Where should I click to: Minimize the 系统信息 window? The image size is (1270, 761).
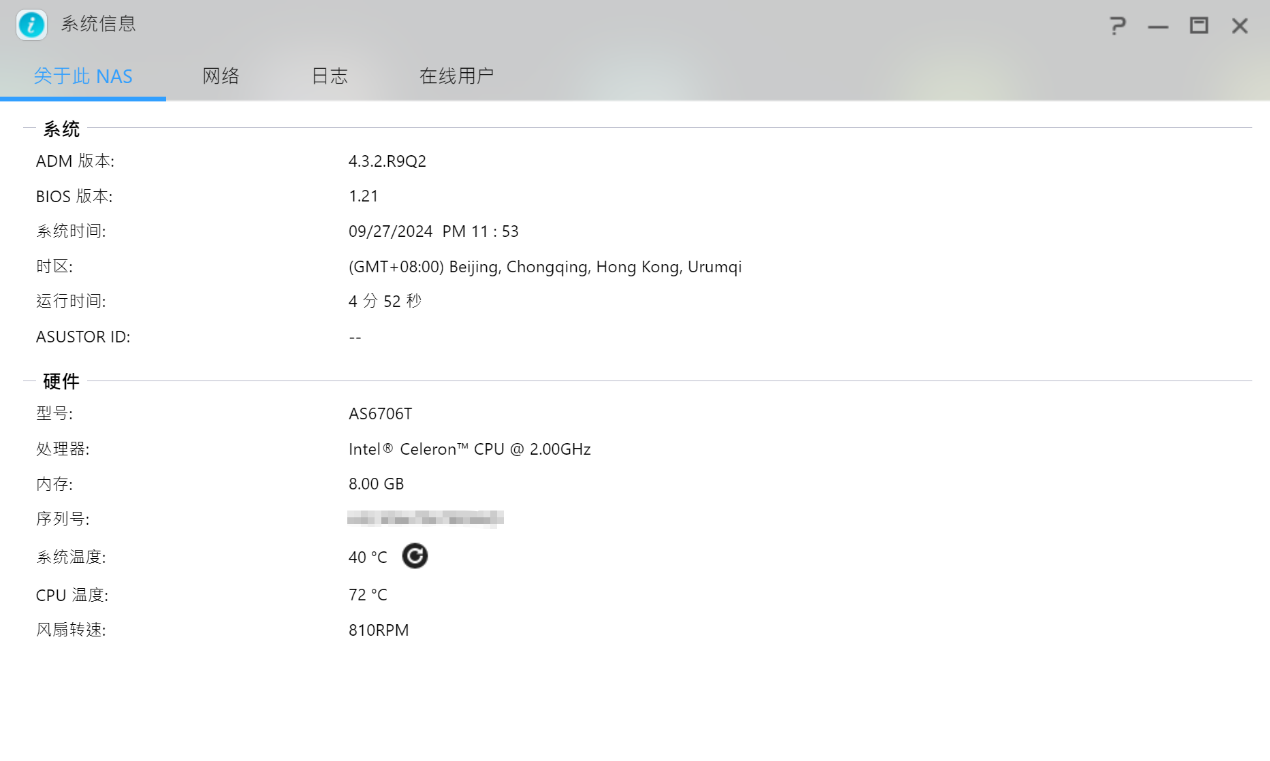pyautogui.click(x=1158, y=26)
